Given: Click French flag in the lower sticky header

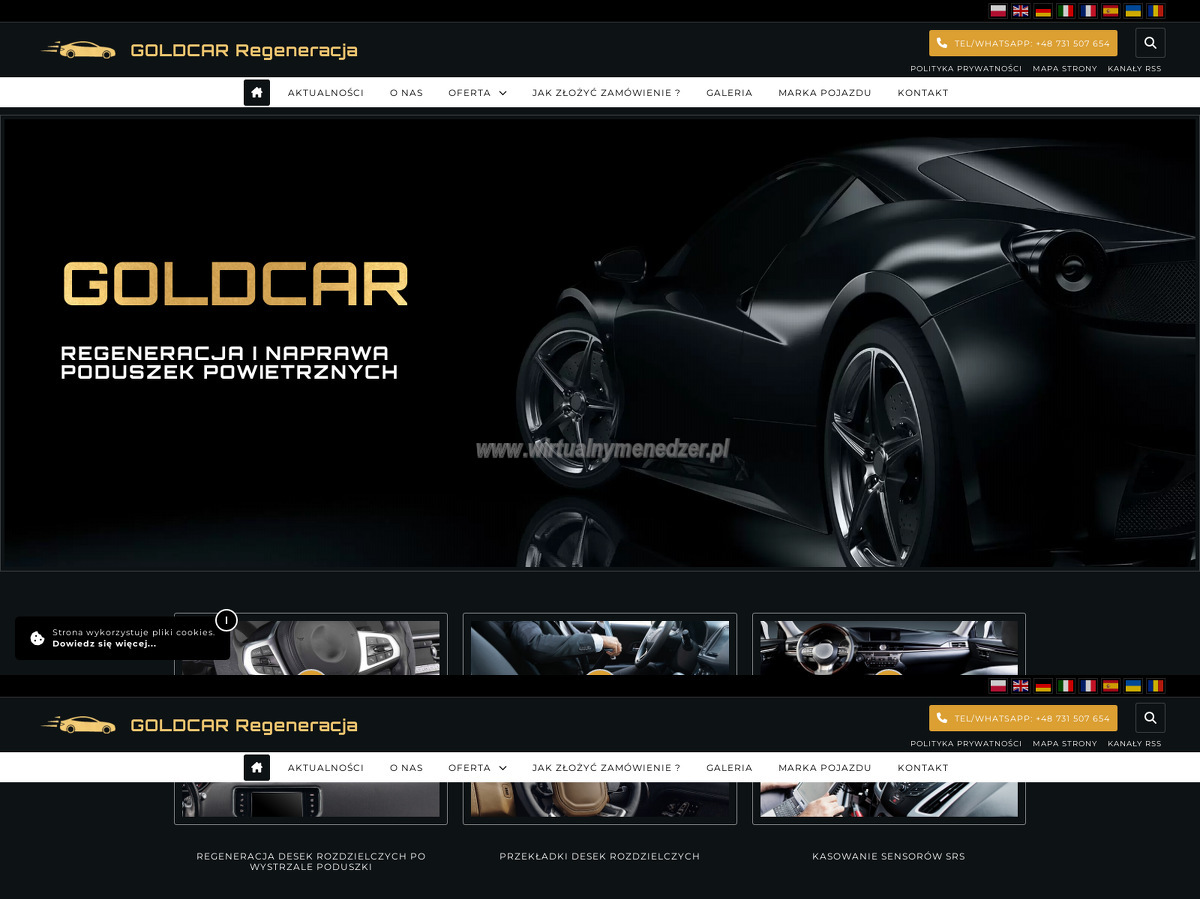Looking at the screenshot, I should click(1088, 686).
